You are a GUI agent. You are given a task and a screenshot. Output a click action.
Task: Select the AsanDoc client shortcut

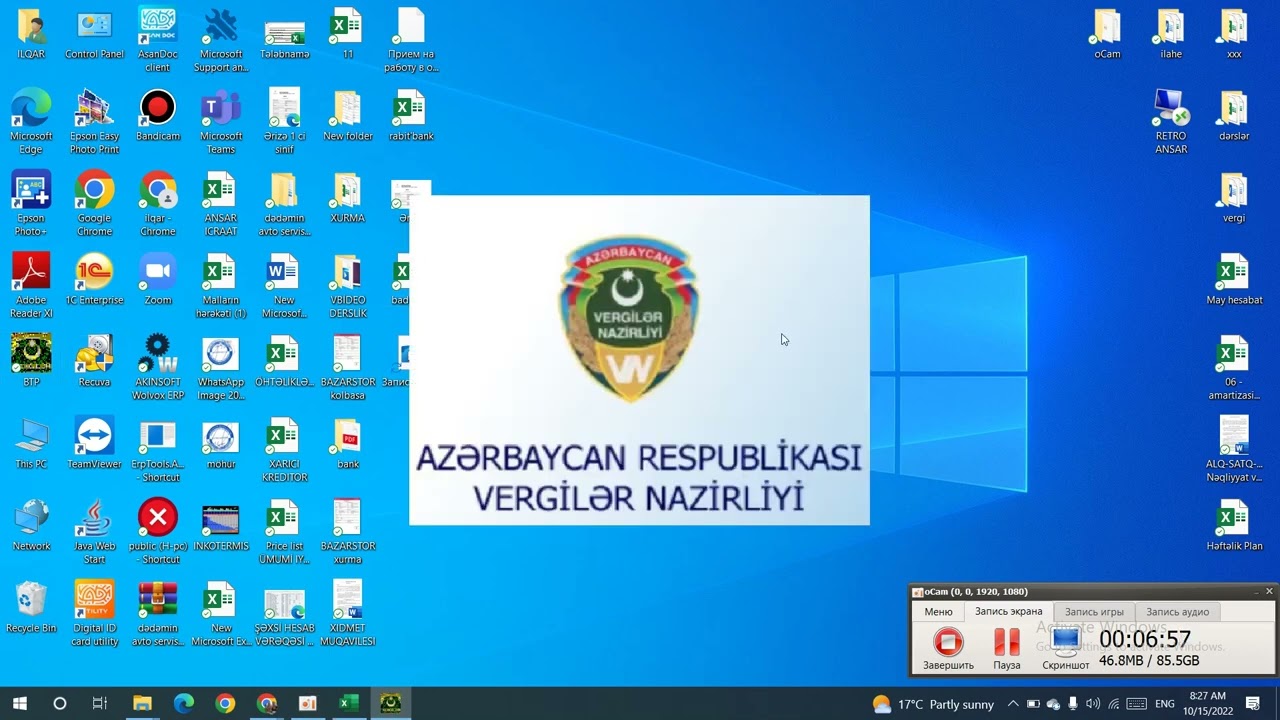(157, 40)
